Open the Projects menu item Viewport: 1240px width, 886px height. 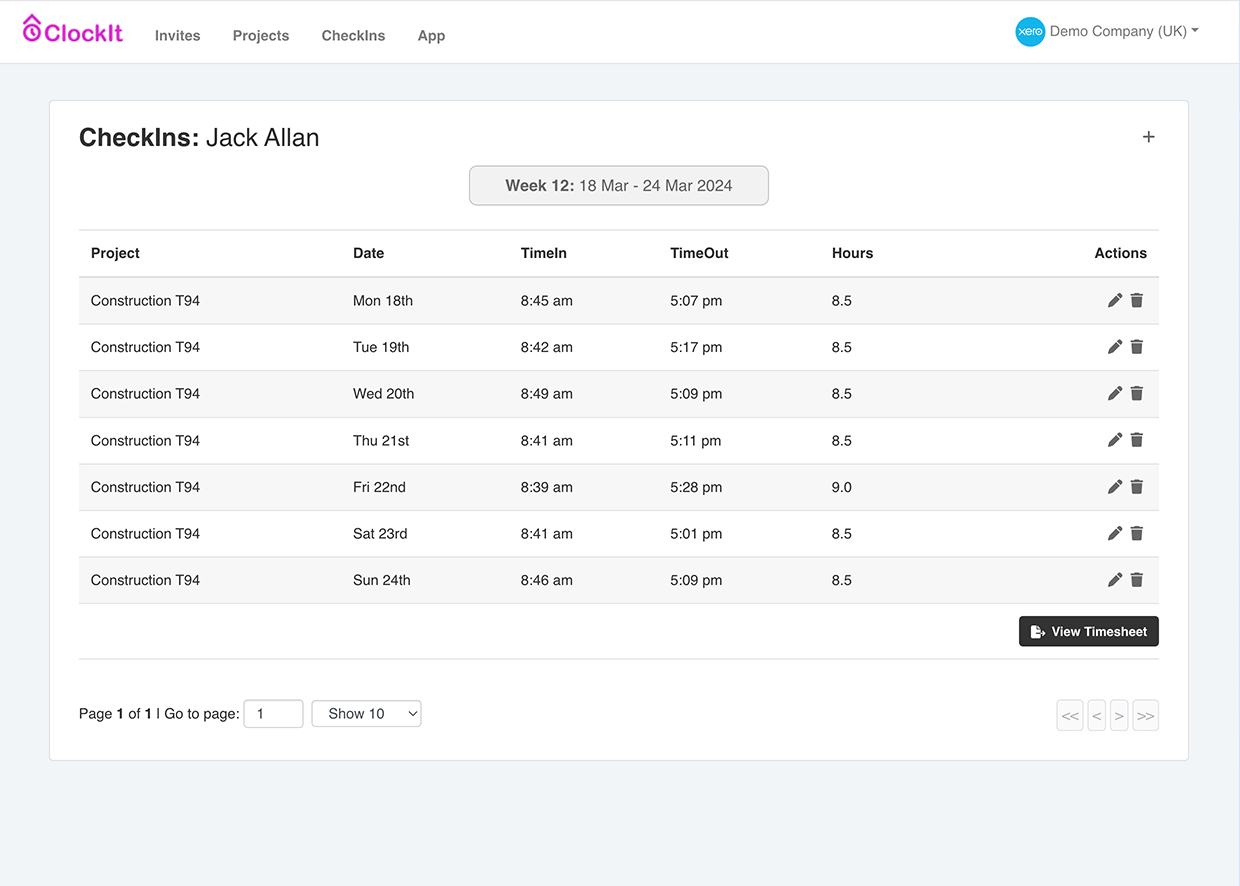pyautogui.click(x=261, y=35)
